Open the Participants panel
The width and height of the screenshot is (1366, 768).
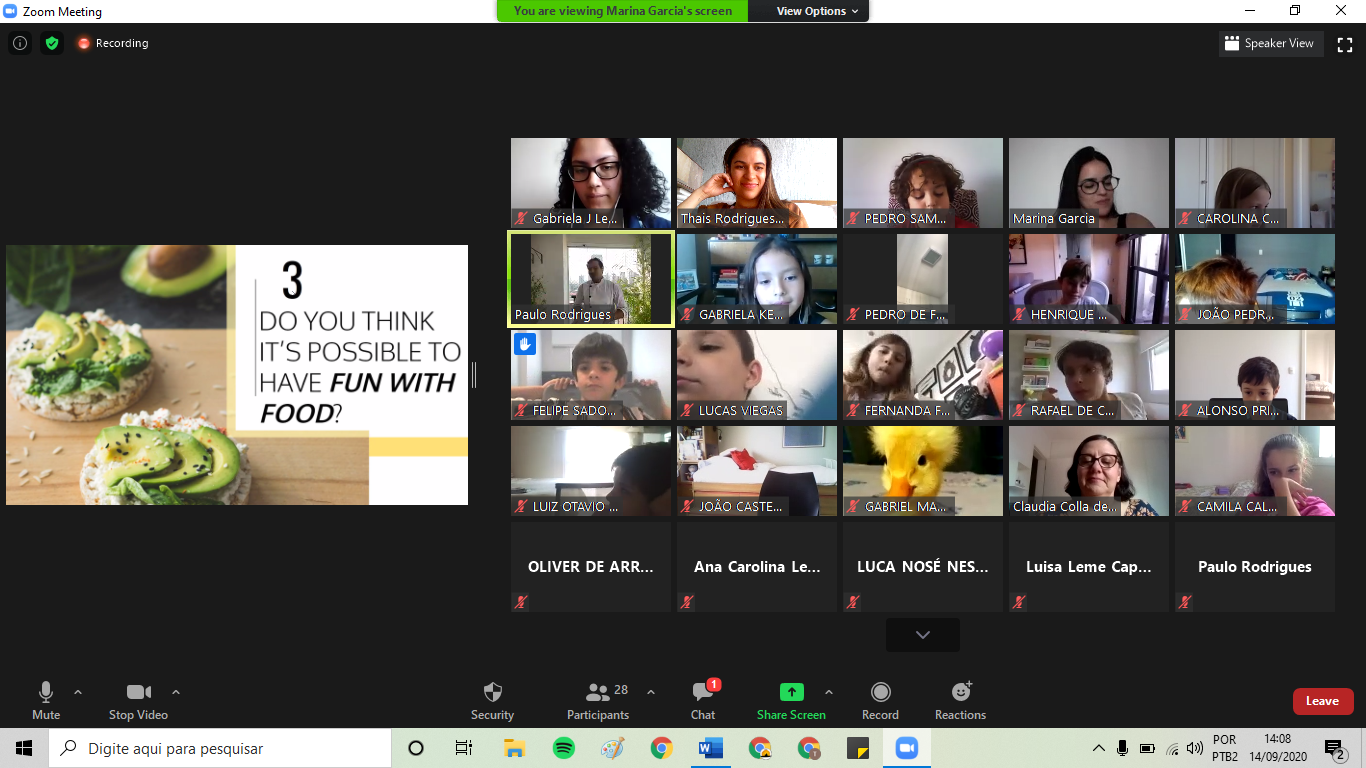click(x=598, y=701)
